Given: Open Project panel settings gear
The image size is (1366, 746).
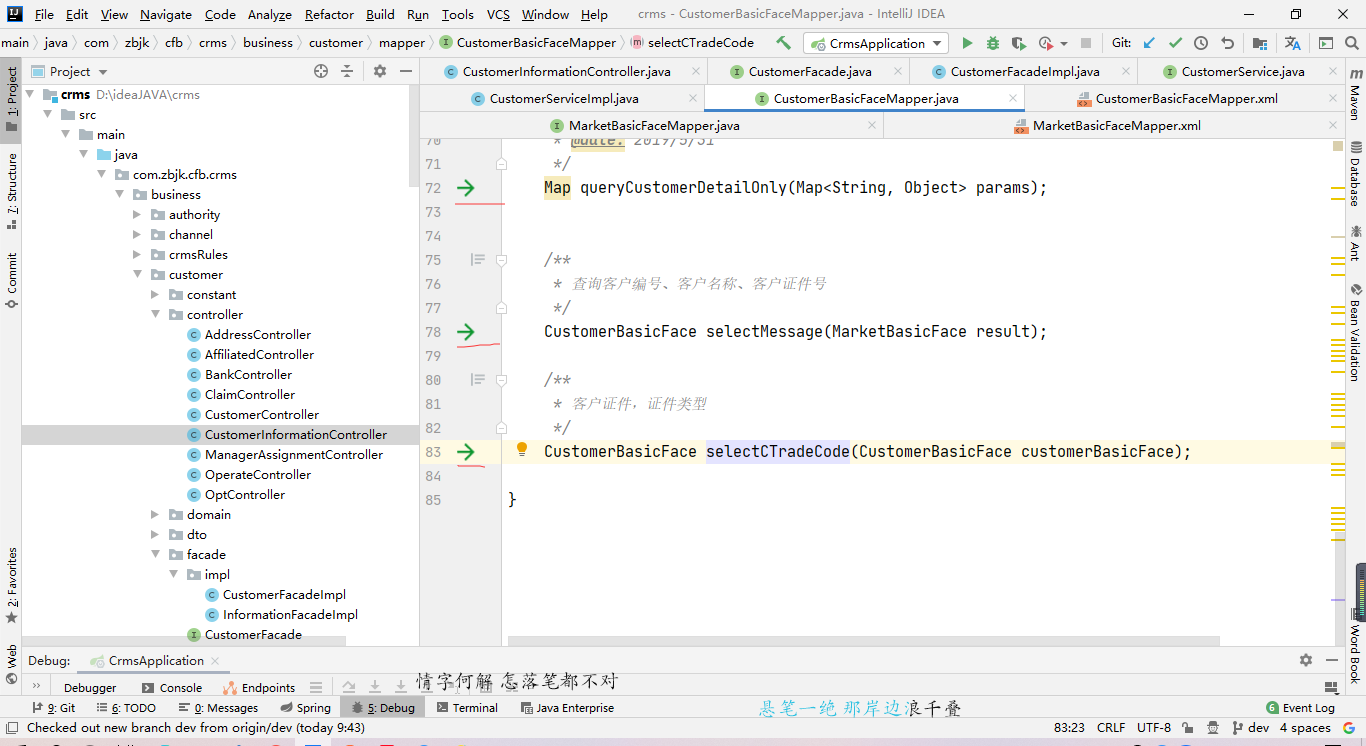Looking at the screenshot, I should coord(380,71).
